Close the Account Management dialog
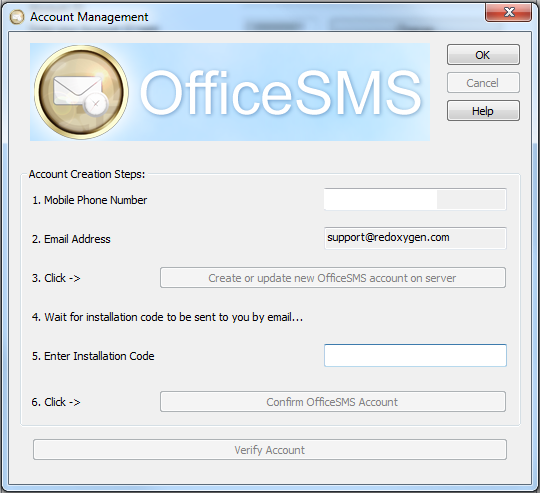The width and height of the screenshot is (540, 493). point(508,12)
